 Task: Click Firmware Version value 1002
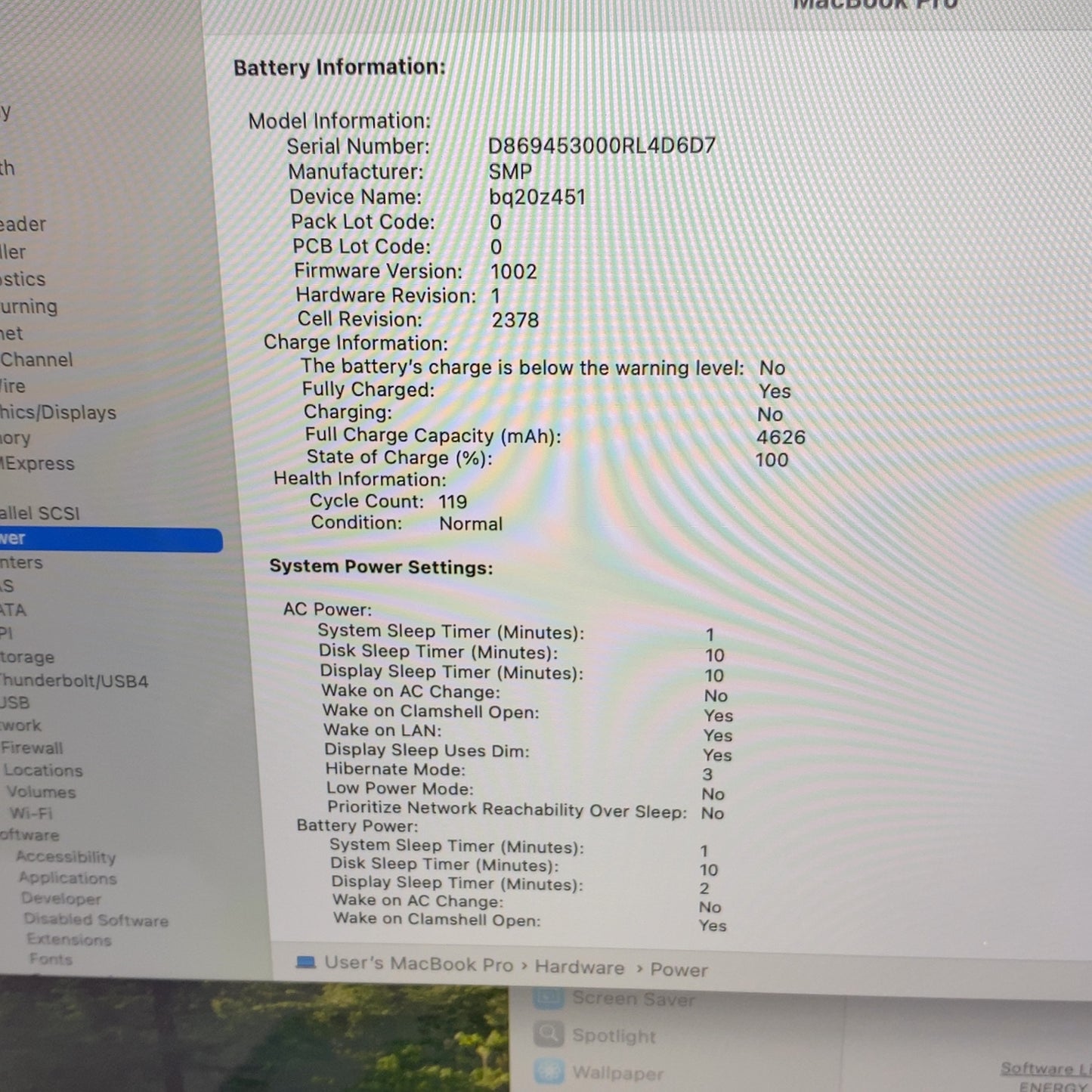click(514, 272)
